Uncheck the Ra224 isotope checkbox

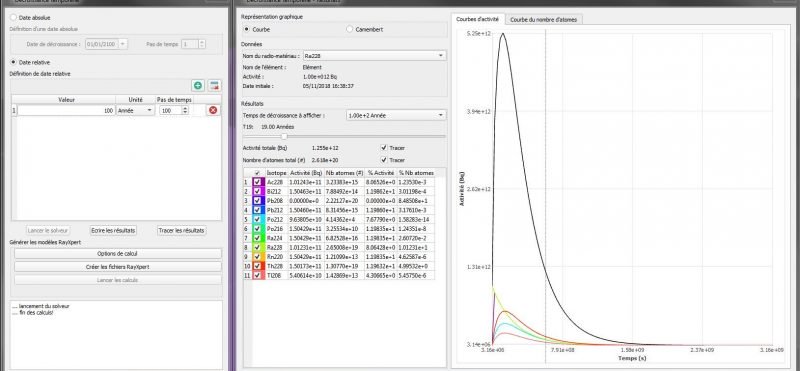tap(257, 238)
